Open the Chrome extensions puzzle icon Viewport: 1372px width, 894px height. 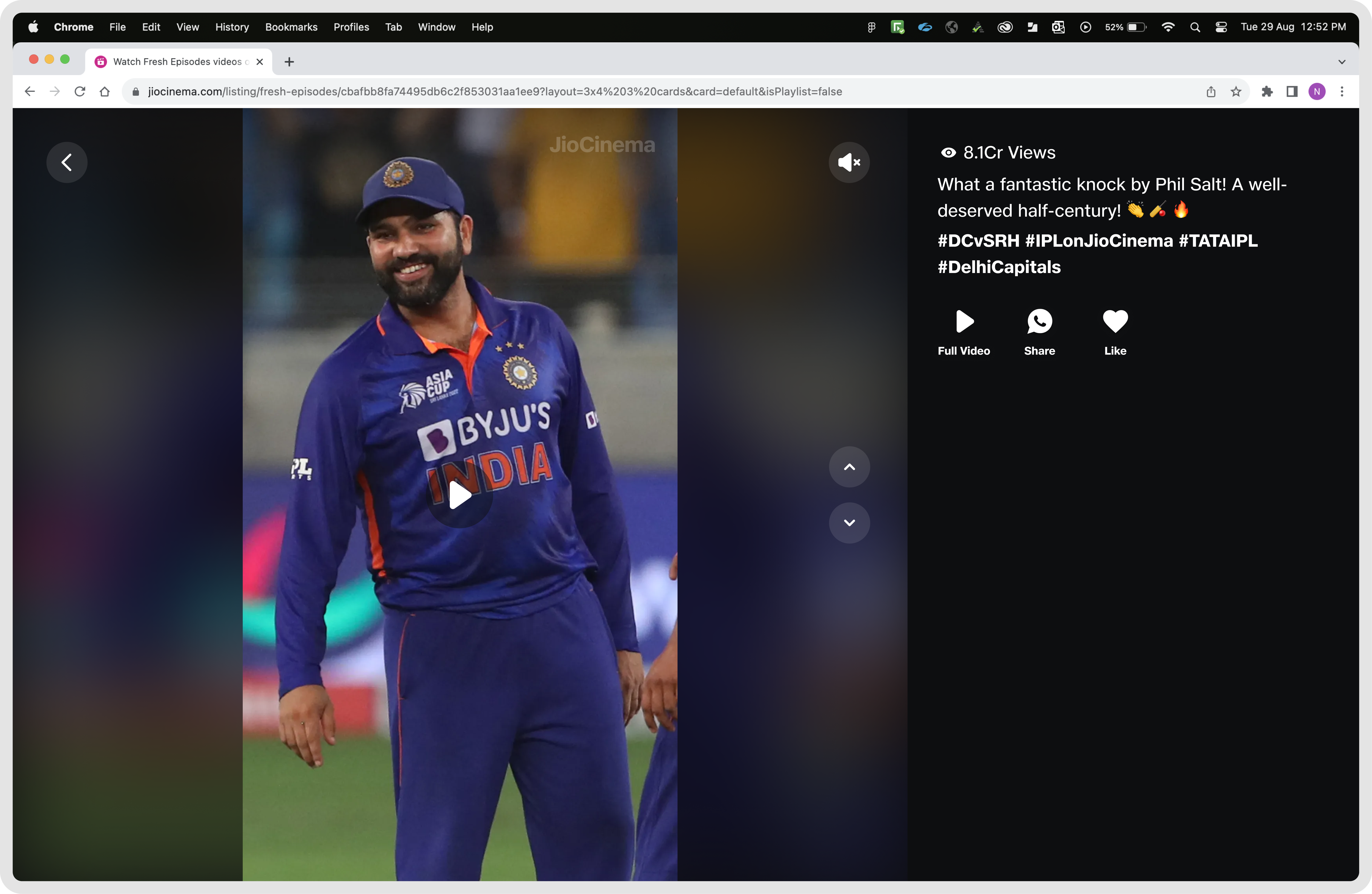click(x=1267, y=92)
